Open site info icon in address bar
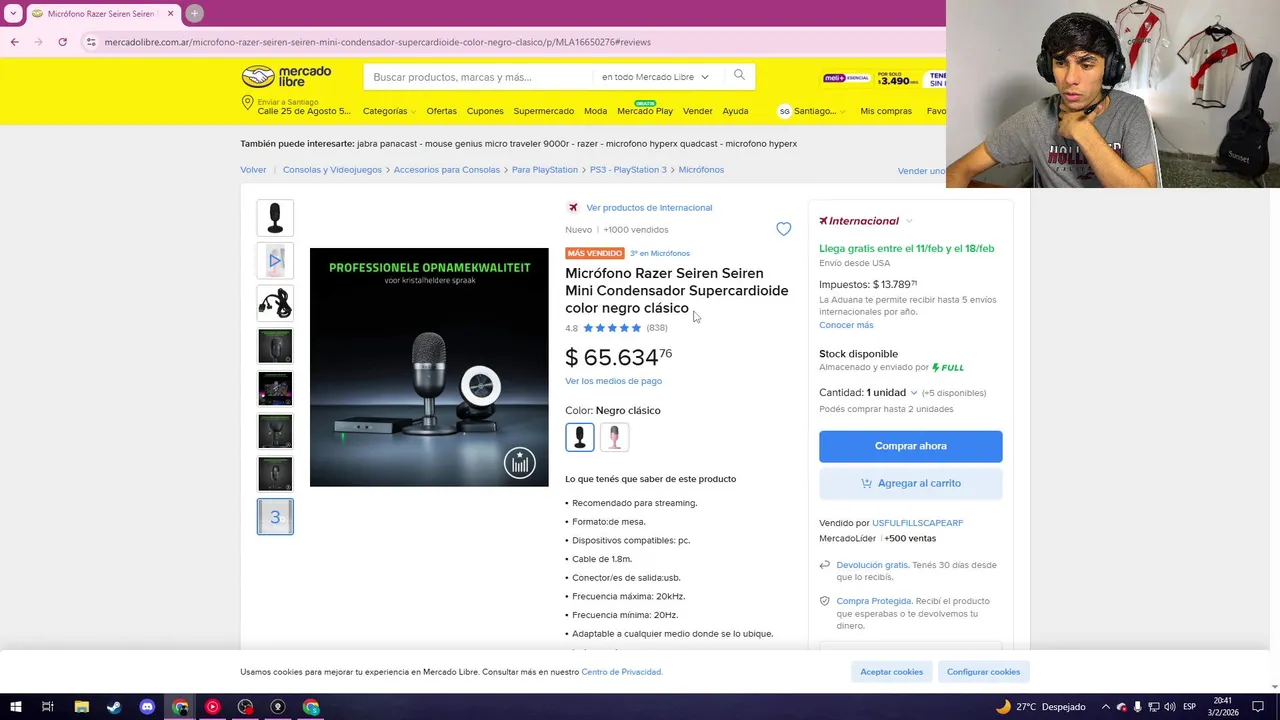 coord(91,42)
